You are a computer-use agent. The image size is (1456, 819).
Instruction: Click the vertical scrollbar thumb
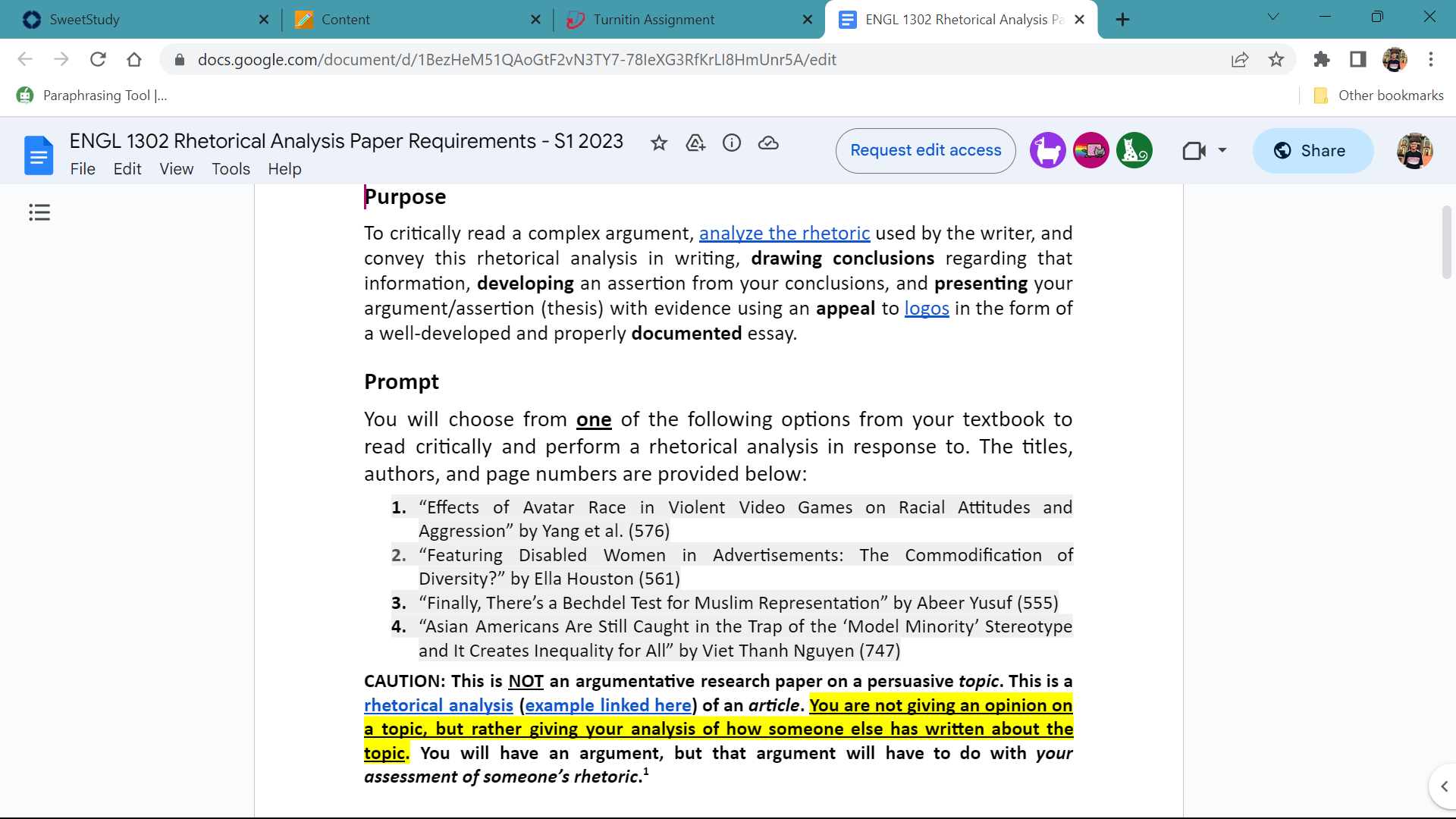click(1447, 243)
